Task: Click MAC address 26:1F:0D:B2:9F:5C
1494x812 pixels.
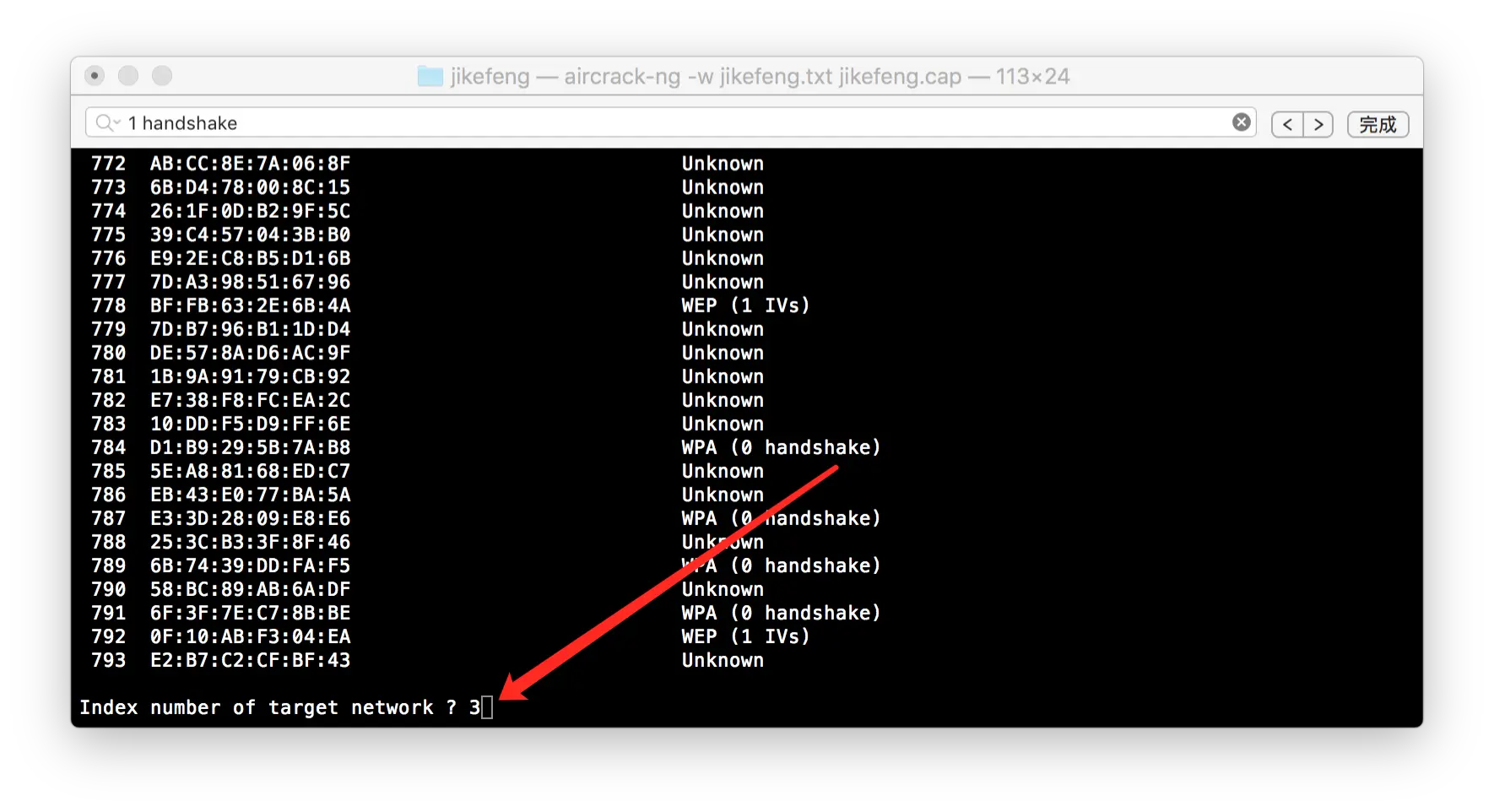Action: (x=250, y=211)
